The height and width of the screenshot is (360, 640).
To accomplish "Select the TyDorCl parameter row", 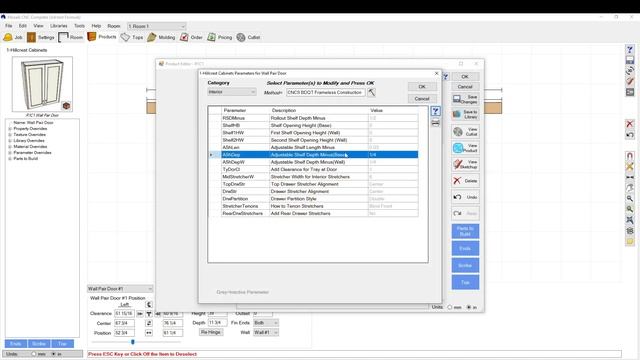I will [x=320, y=169].
